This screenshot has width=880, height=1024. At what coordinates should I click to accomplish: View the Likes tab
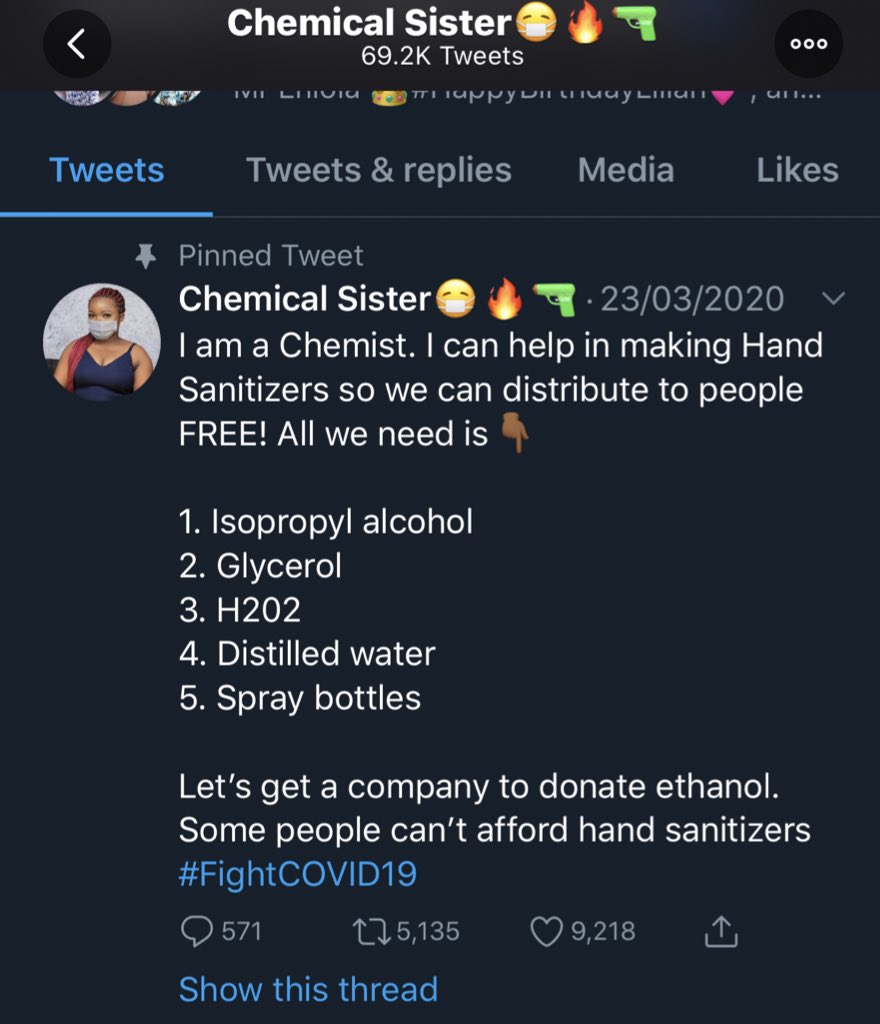(797, 170)
